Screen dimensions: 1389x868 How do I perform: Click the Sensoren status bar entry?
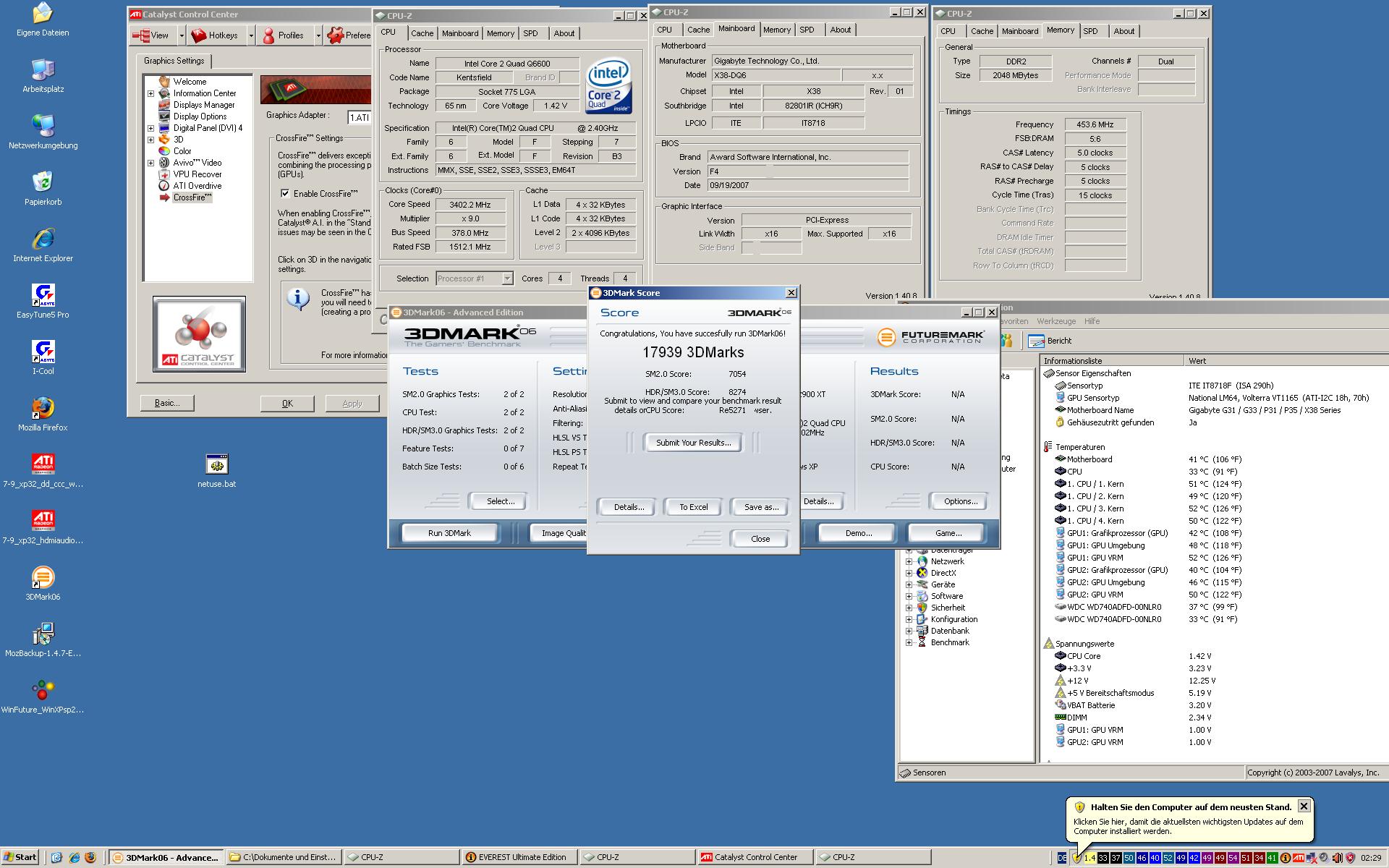point(922,773)
